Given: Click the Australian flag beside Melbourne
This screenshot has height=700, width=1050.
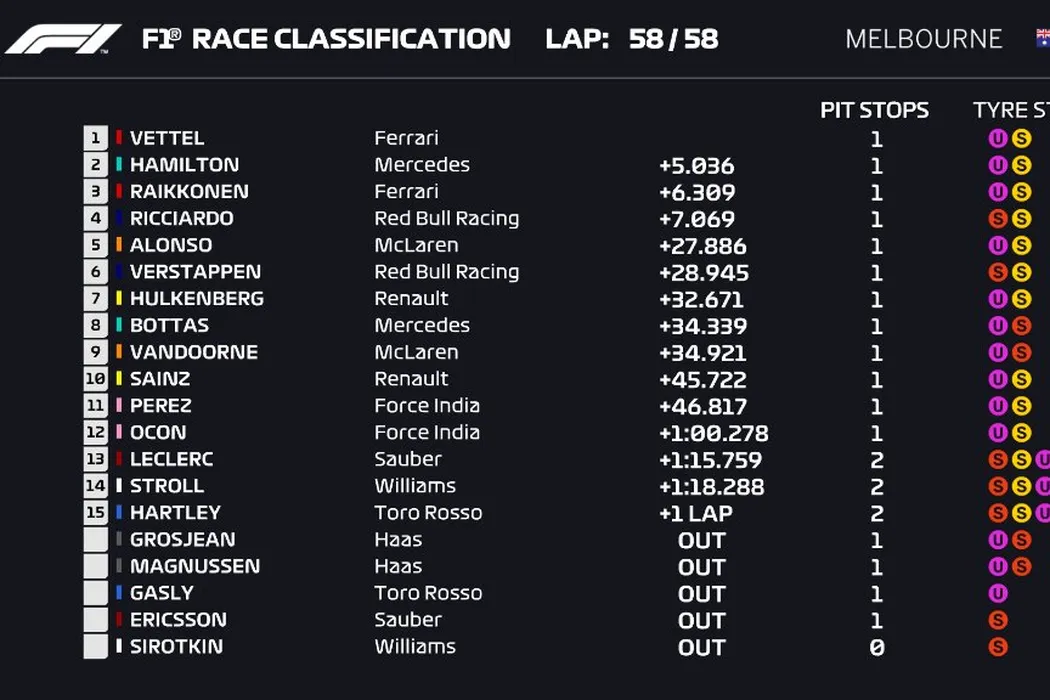Looking at the screenshot, I should coord(1042,39).
